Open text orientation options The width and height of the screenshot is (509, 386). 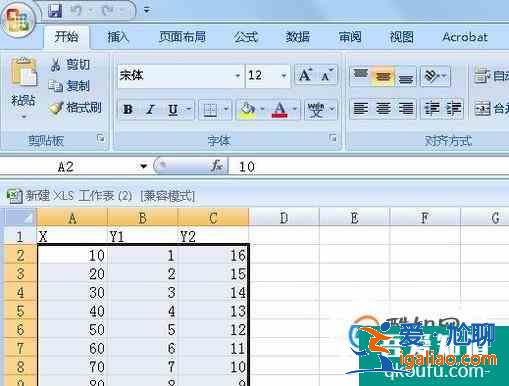(x=435, y=76)
